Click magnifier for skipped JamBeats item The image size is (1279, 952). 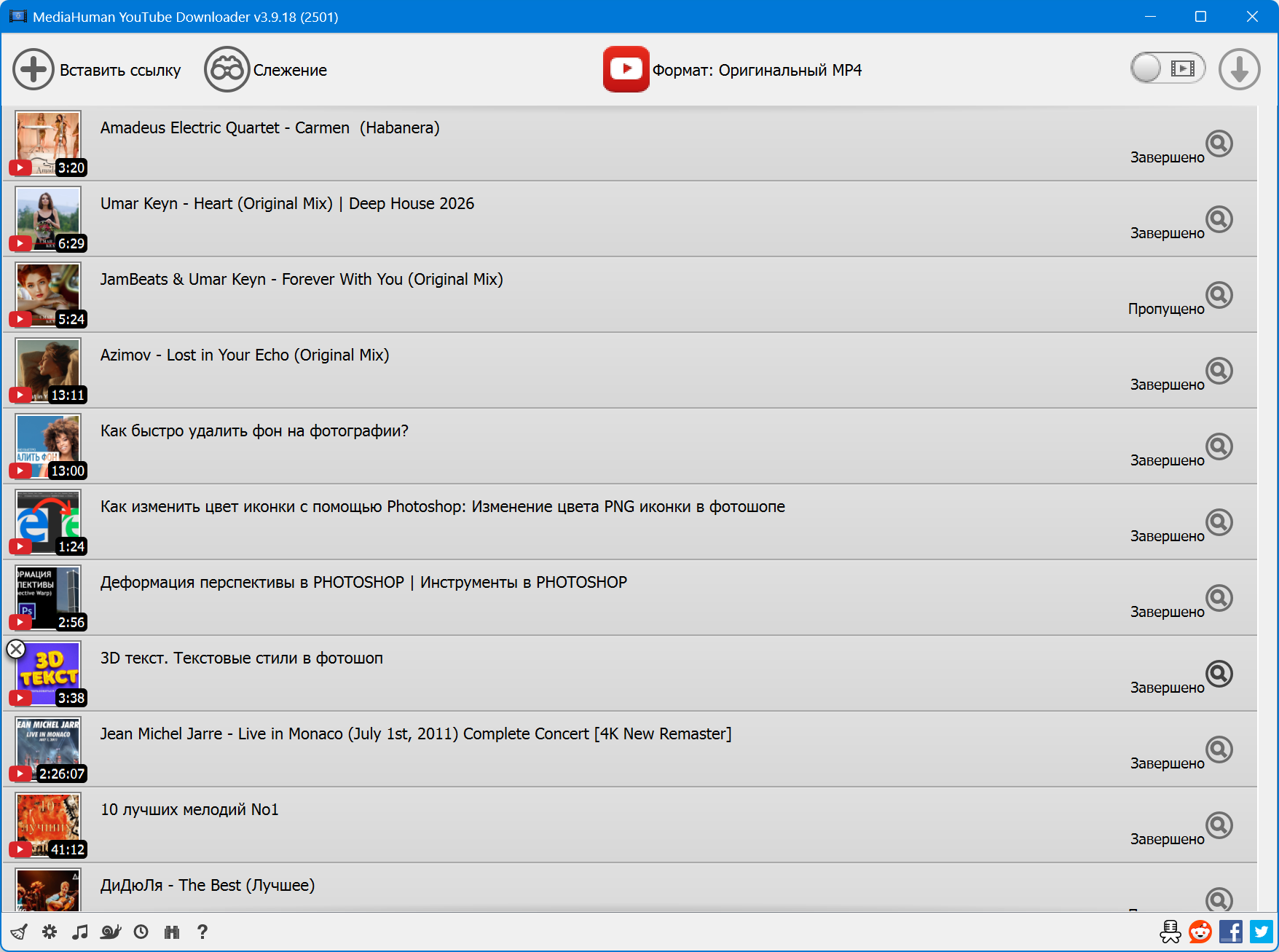tap(1219, 295)
